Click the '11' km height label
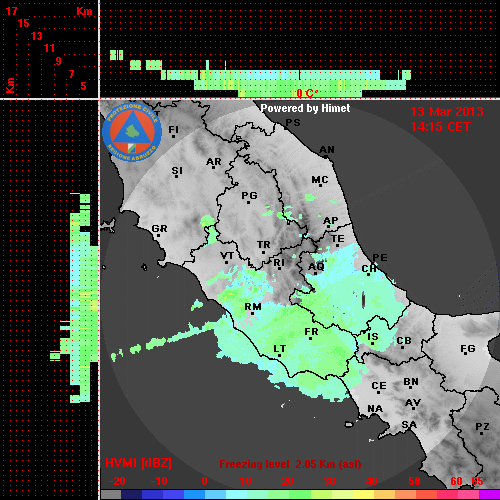 [x=49, y=48]
